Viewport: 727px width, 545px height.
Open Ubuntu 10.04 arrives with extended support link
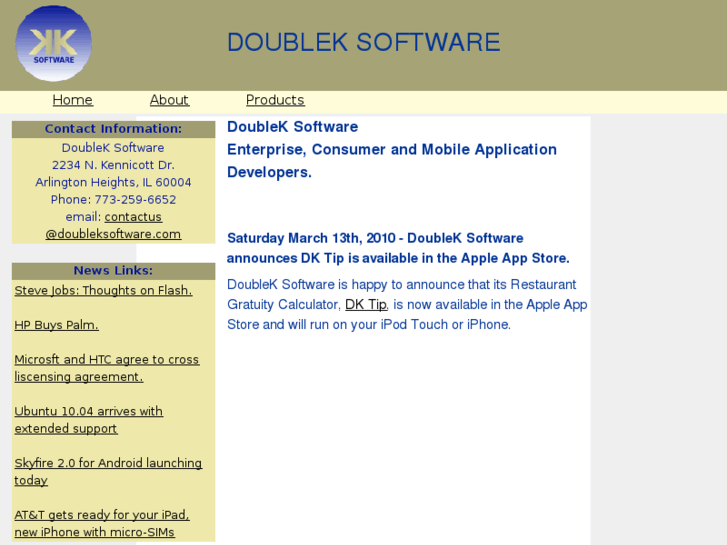point(89,420)
